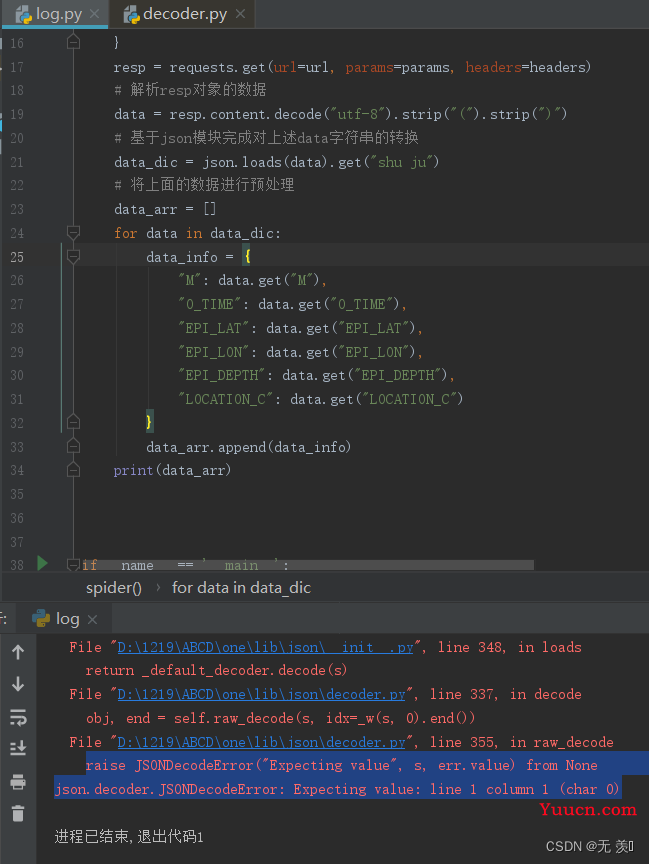The width and height of the screenshot is (649, 864).
Task: Click the print icon in the run console
Action: (x=18, y=781)
